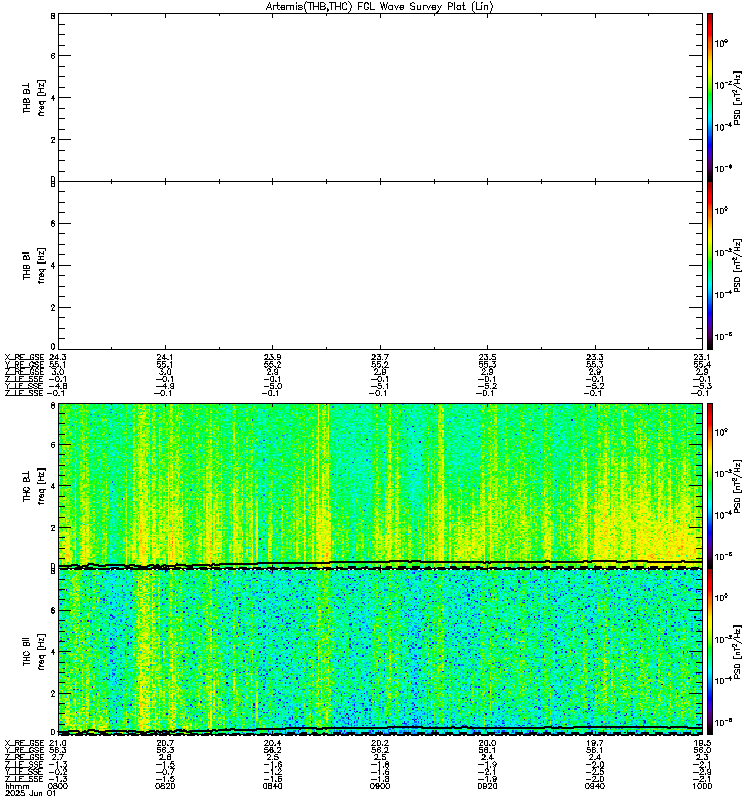
Task: Select the THC B⊥ freq axis label
Action: tap(34, 486)
